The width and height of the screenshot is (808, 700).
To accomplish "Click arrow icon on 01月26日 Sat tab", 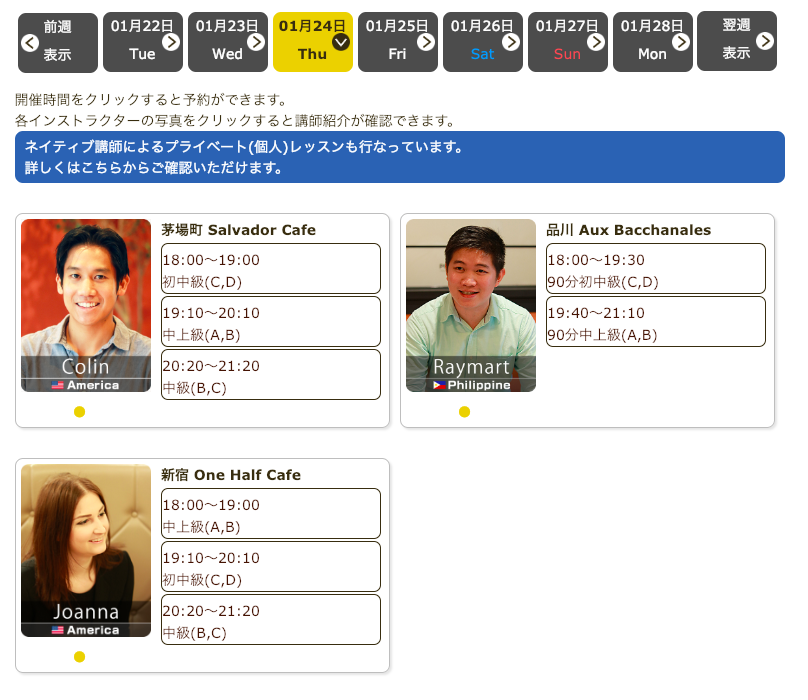I will [x=511, y=42].
